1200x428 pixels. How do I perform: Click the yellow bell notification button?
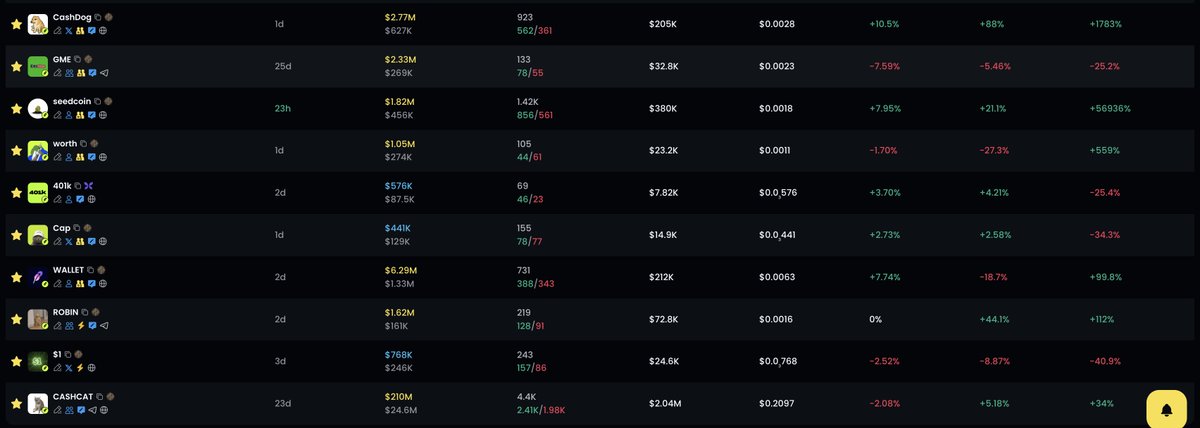pos(1166,409)
